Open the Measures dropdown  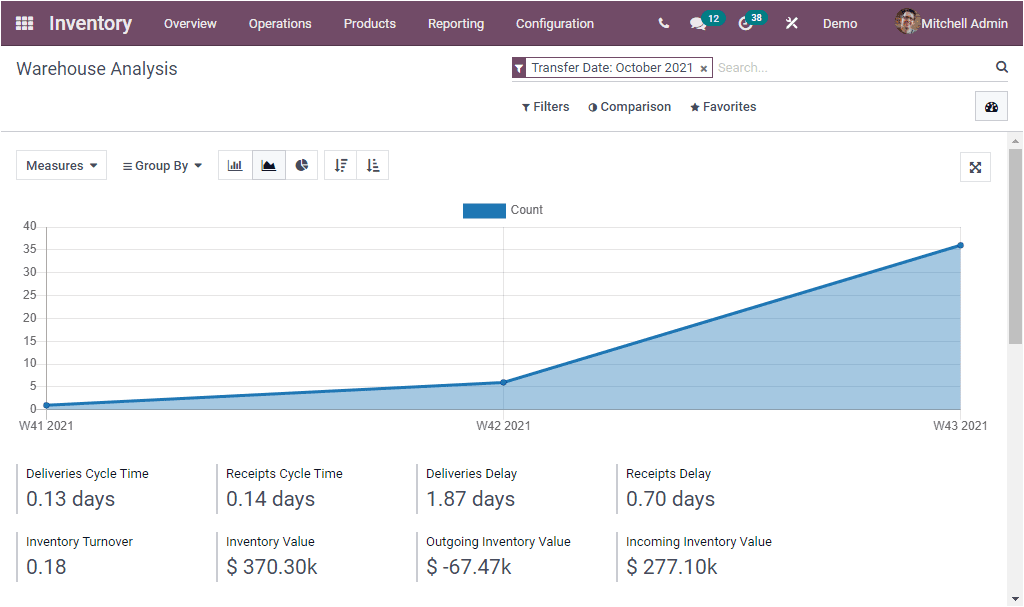click(61, 164)
